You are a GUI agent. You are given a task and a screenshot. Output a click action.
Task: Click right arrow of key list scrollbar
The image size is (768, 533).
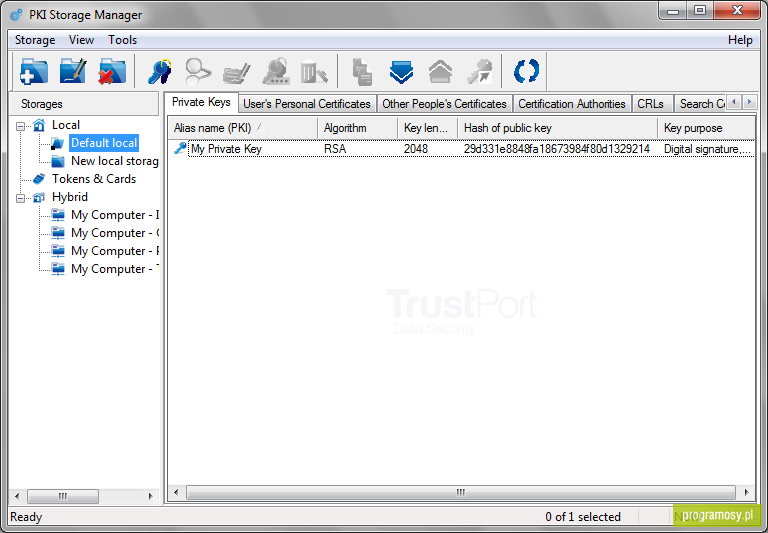click(746, 492)
